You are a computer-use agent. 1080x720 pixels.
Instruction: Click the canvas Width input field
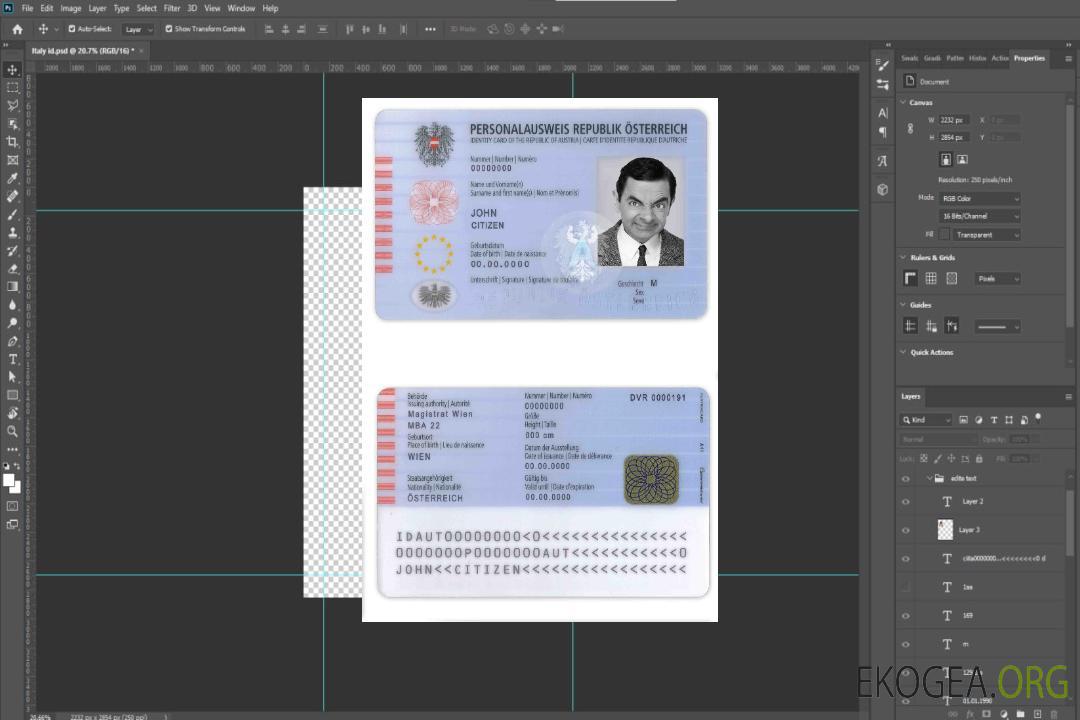[954, 120]
